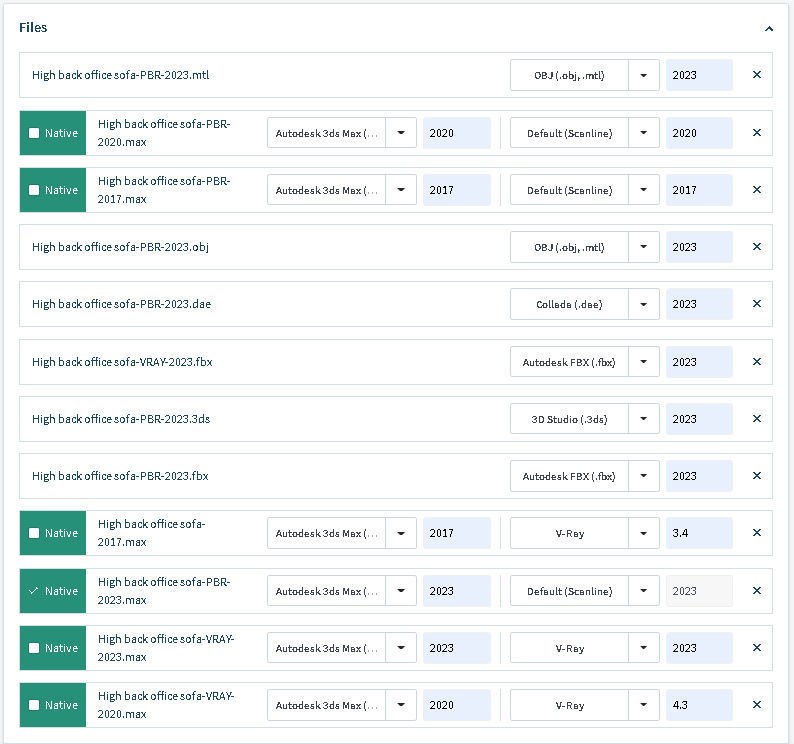Remove the High back office sofa-PBR-2023.mtl file
This screenshot has width=794, height=744.
point(756,75)
